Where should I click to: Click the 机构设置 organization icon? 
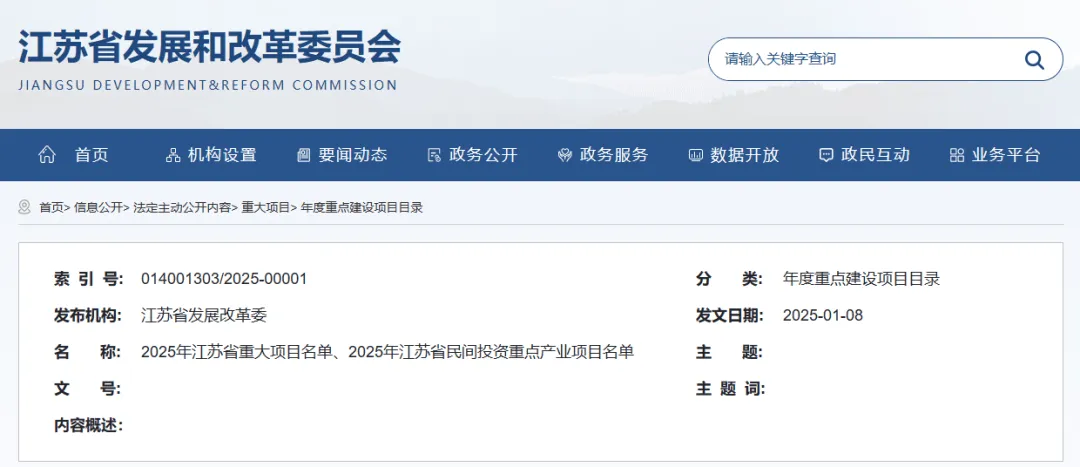point(173,155)
